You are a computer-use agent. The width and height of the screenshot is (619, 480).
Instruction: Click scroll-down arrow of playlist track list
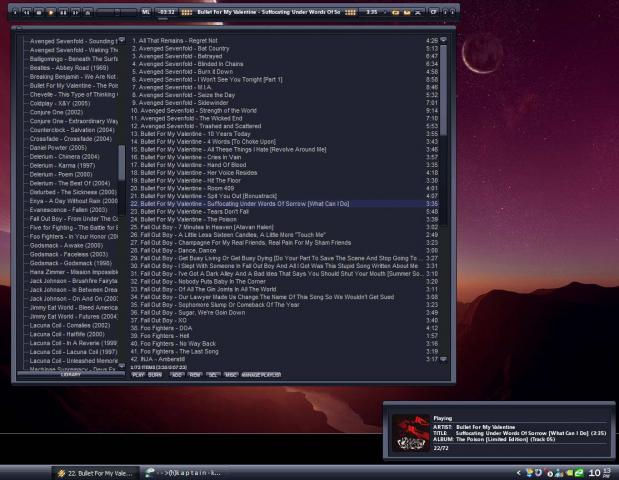(x=443, y=359)
